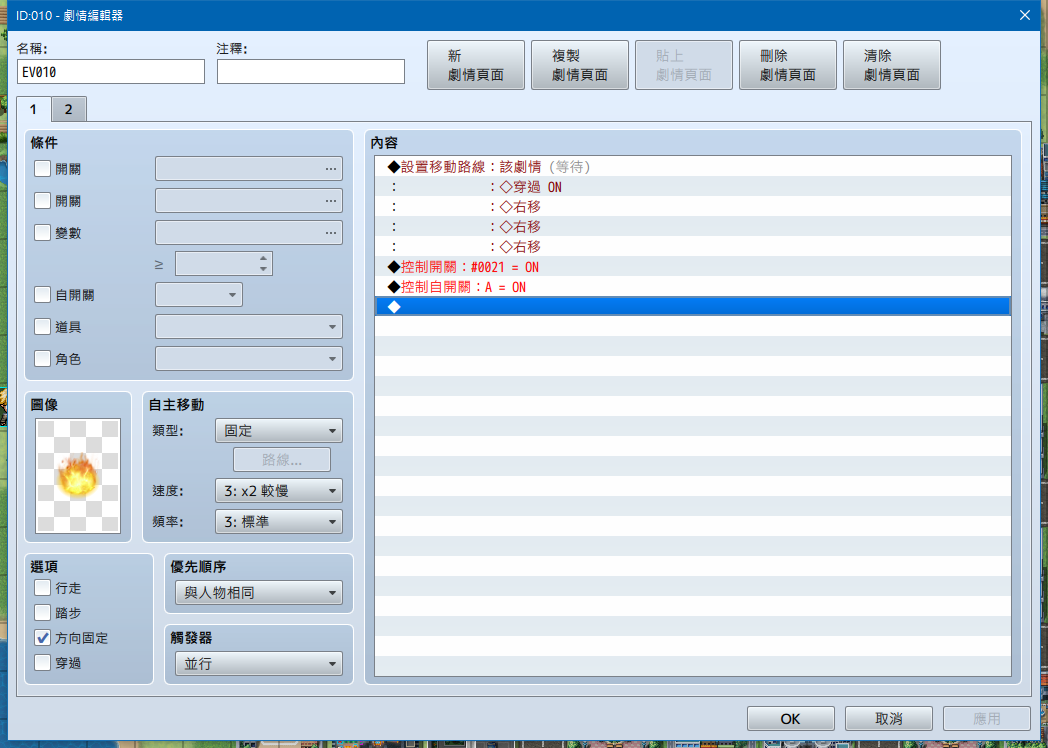Viewport: 1048px width, 748px height.
Task: Confirm with the OK button
Action: tap(791, 719)
